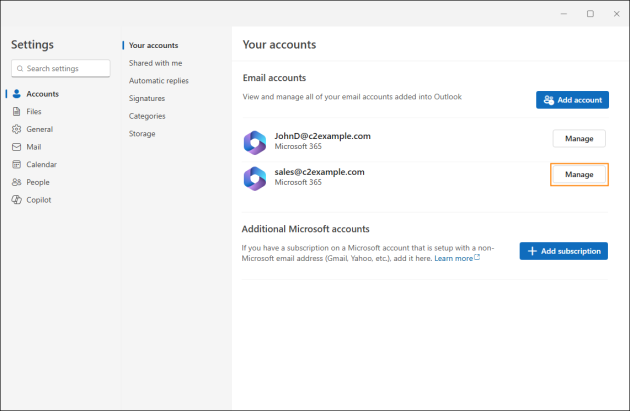Go to Automatic replies
Viewport: 630px width, 411px height.
159,81
